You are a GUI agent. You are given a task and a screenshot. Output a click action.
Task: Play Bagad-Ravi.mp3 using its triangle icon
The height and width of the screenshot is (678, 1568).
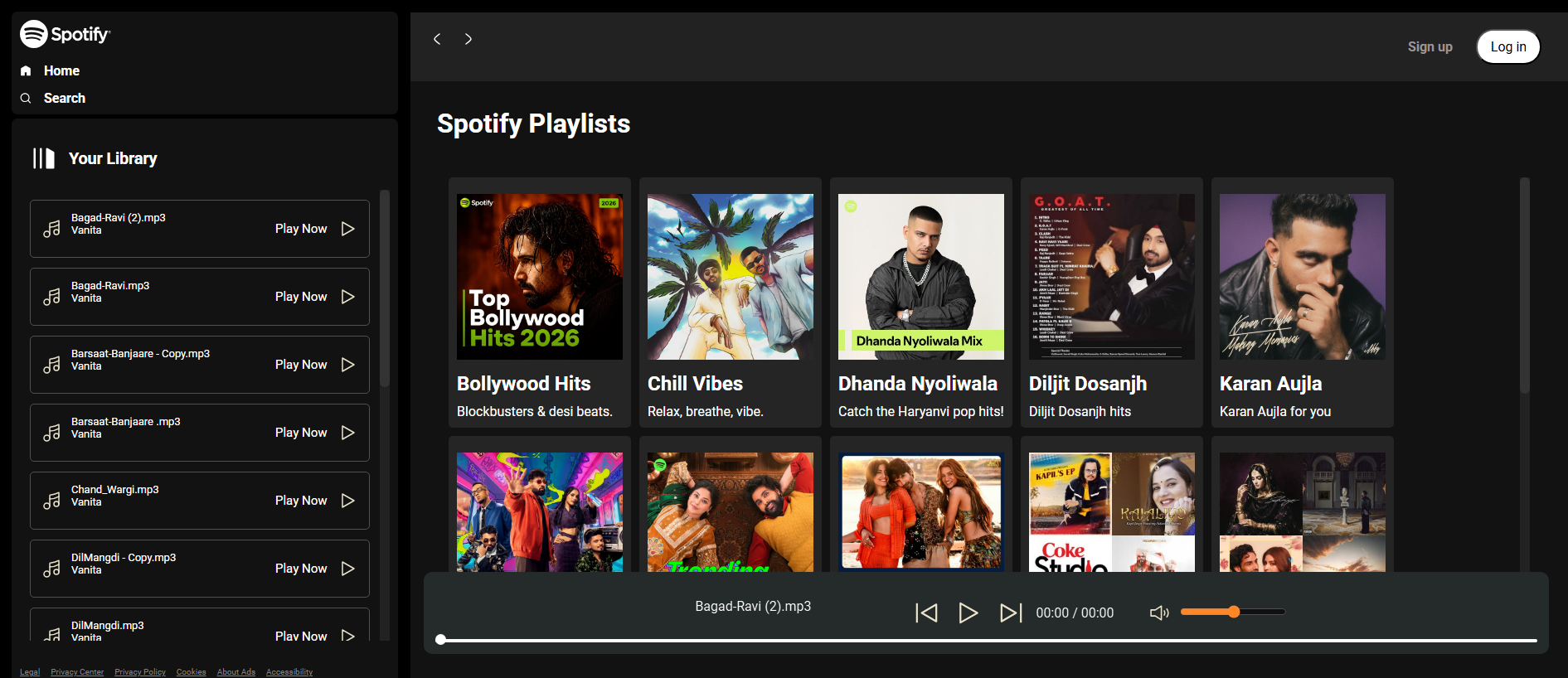pos(348,297)
